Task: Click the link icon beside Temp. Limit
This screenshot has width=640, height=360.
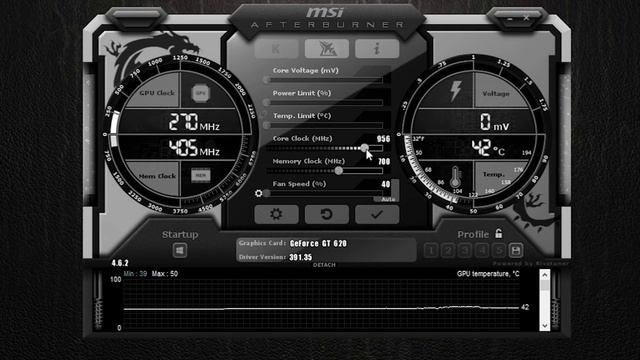Action: pos(264,114)
